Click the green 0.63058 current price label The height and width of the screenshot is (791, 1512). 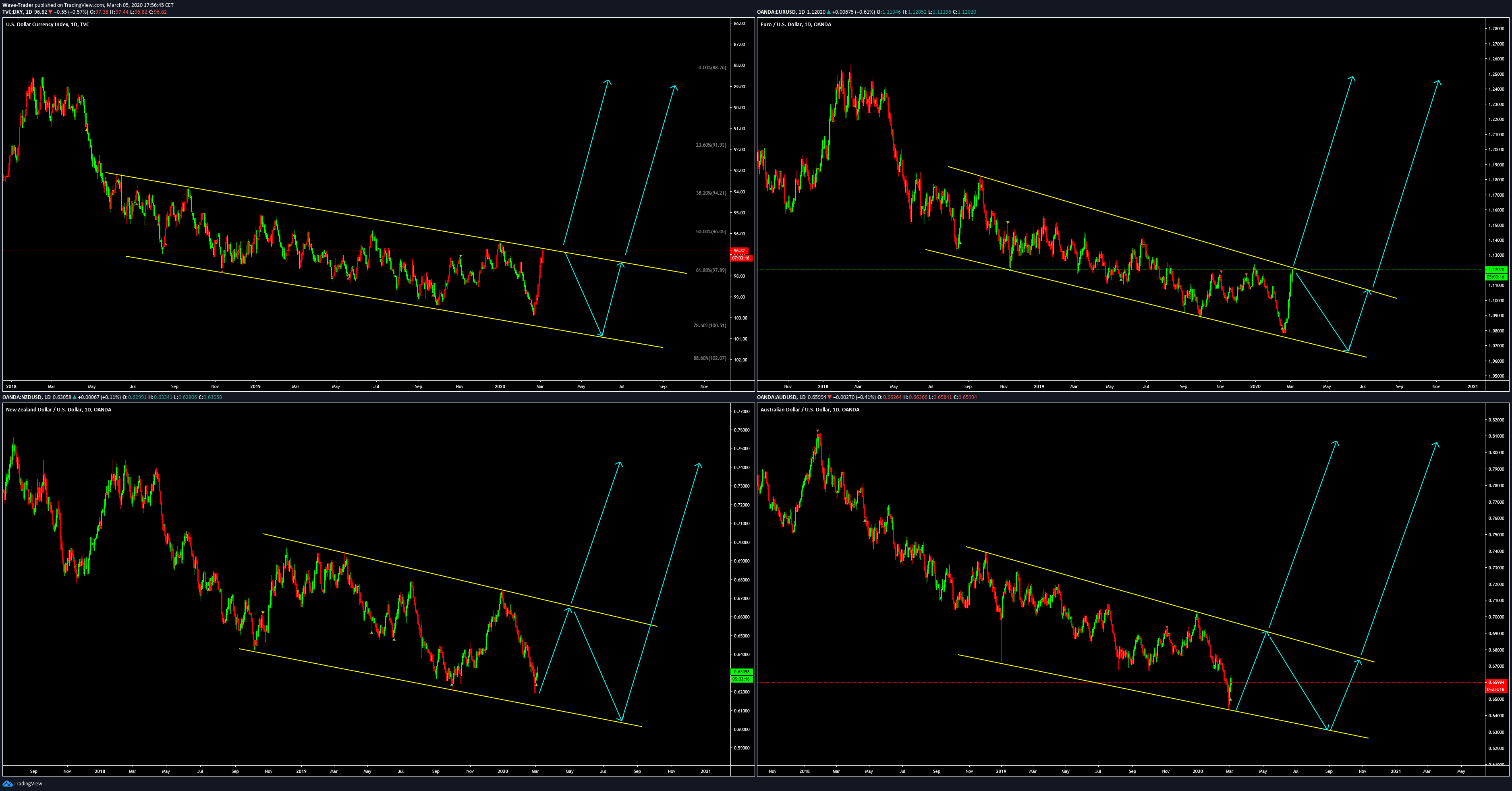[743, 672]
